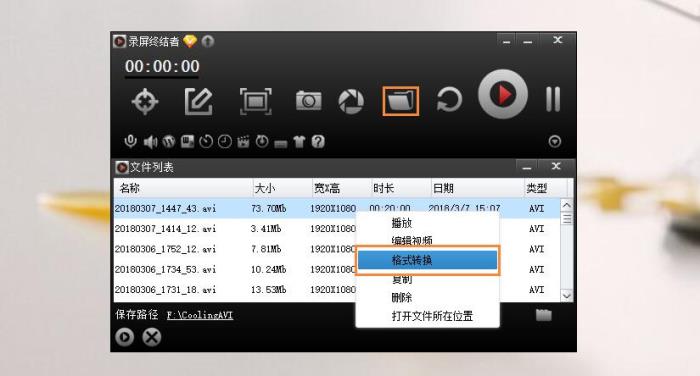The image size is (700, 376).
Task: Toggle the microphone input icon
Action: (130, 142)
